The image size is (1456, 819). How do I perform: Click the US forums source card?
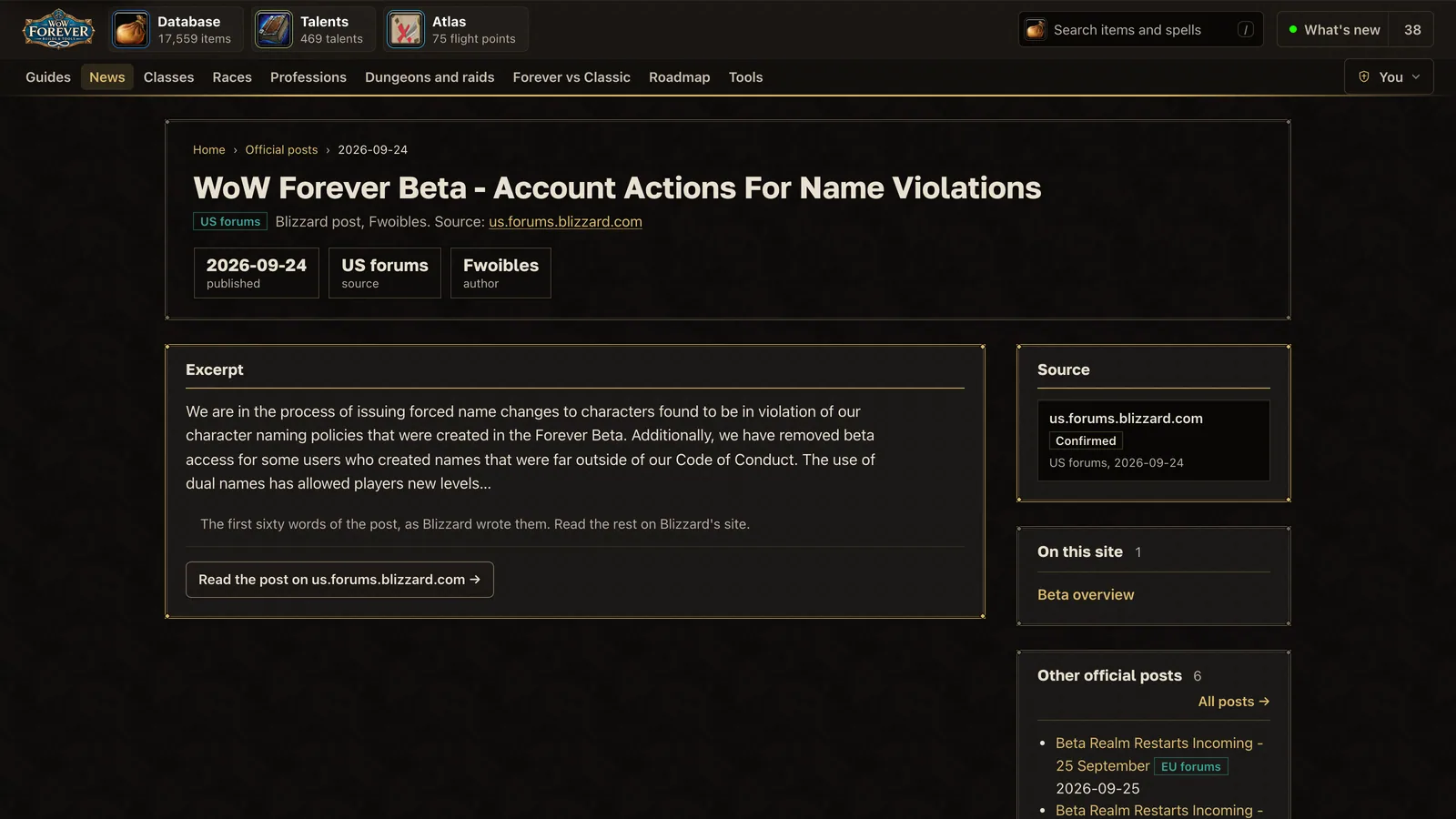tap(385, 273)
